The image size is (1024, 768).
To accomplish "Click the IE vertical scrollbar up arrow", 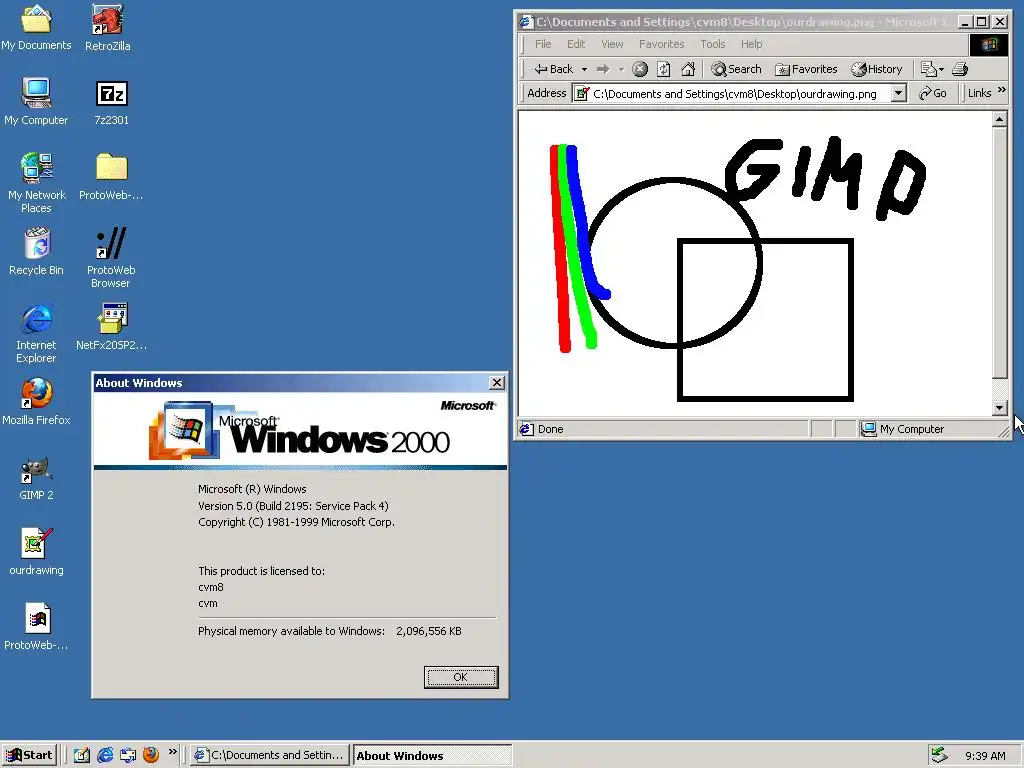I will [x=999, y=120].
